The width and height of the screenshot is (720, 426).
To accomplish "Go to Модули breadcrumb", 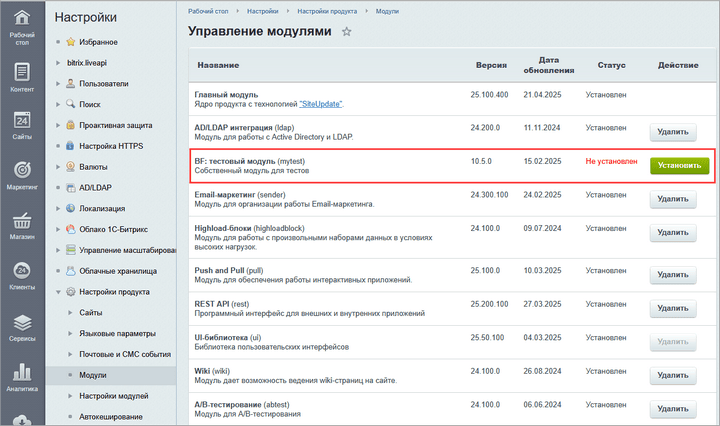I will [387, 11].
